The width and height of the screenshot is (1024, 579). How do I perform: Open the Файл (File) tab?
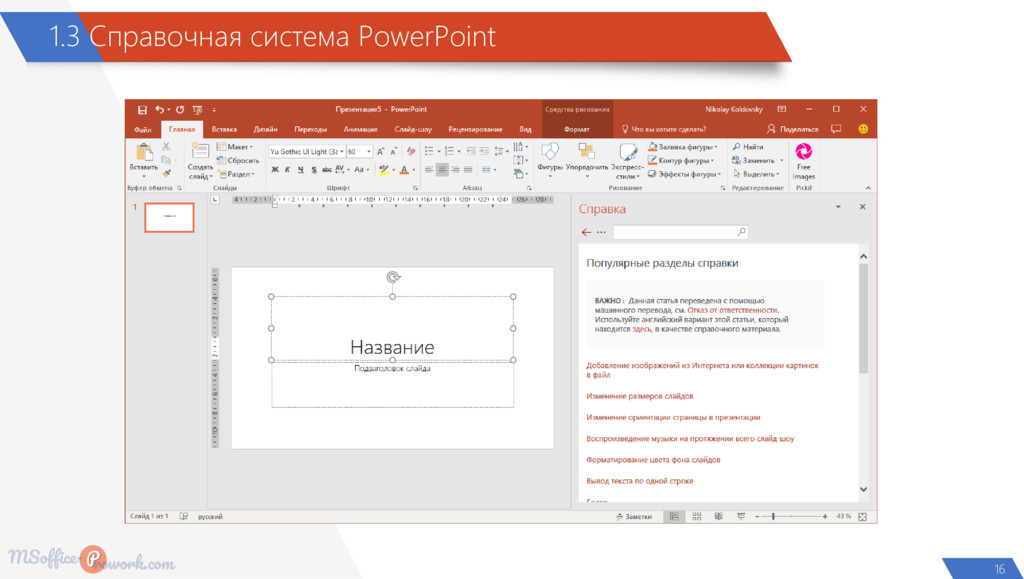[x=143, y=129]
